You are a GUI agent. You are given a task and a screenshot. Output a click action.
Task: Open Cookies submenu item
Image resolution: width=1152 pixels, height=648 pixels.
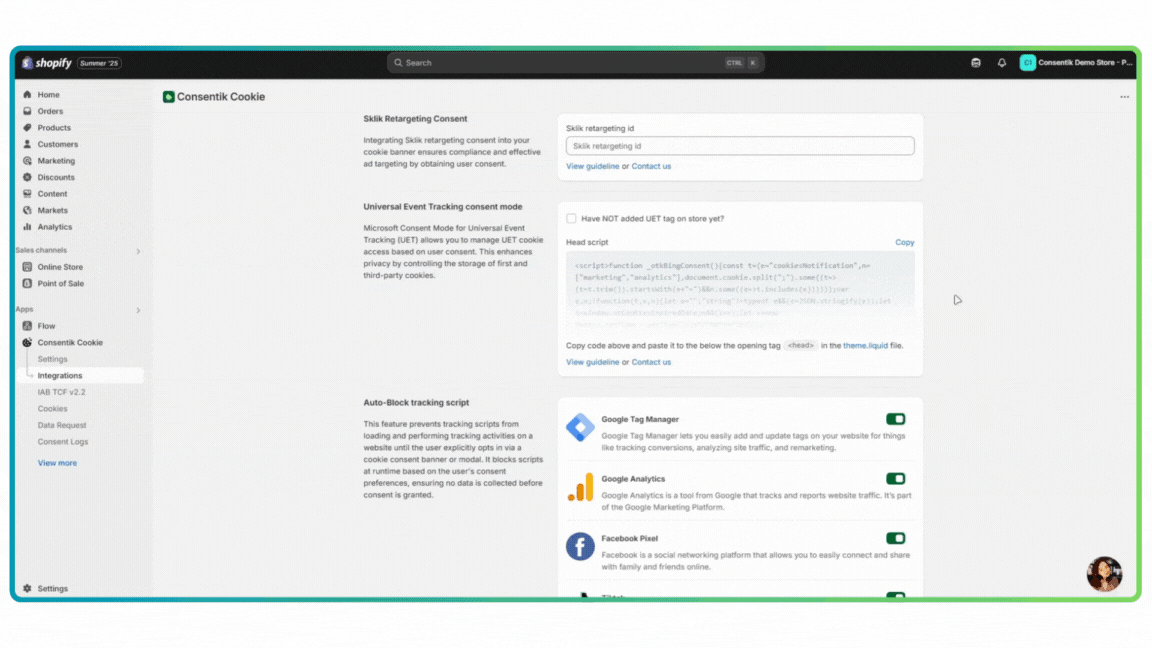pos(52,408)
